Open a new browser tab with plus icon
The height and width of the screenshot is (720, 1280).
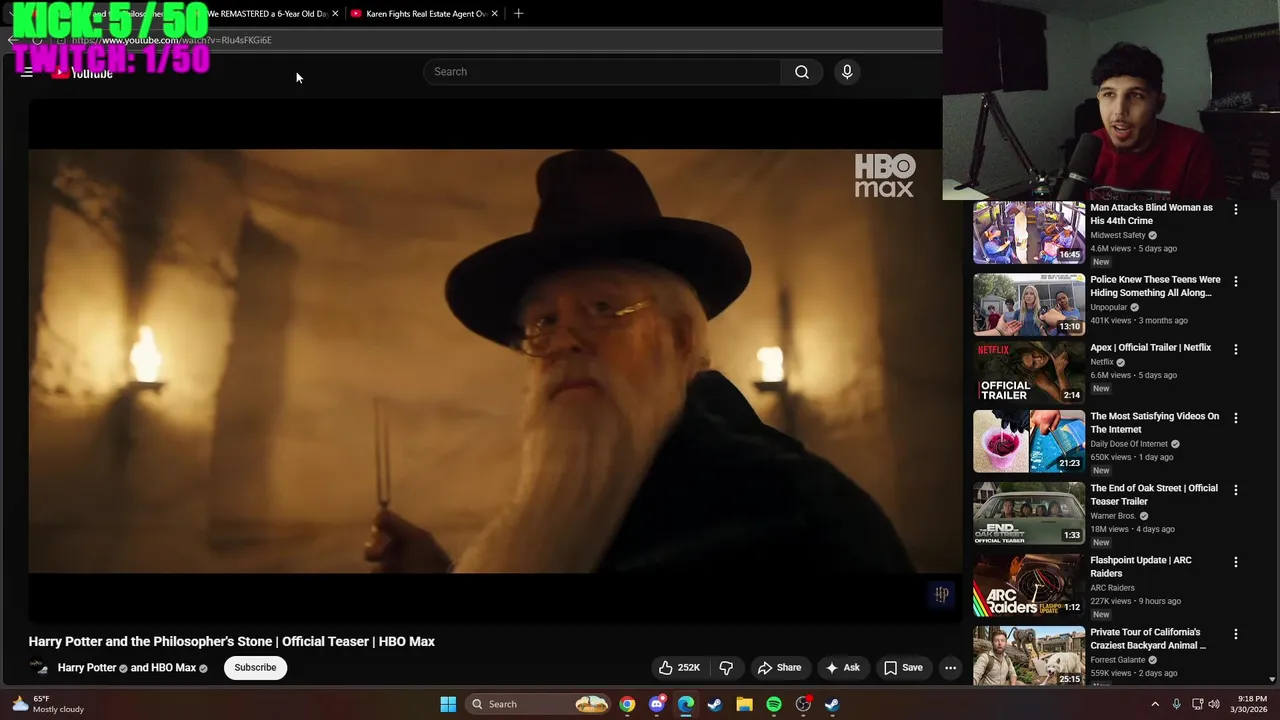click(x=518, y=14)
